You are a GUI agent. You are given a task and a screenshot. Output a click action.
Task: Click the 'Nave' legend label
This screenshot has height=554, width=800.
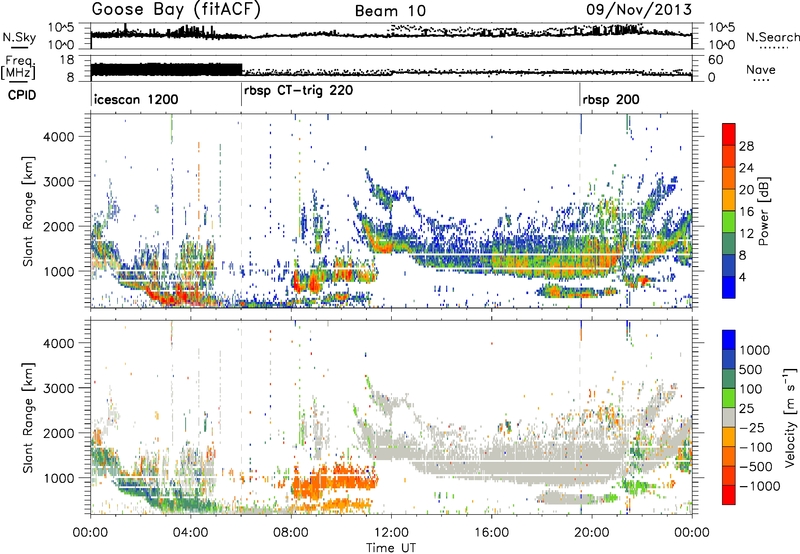[x=761, y=70]
